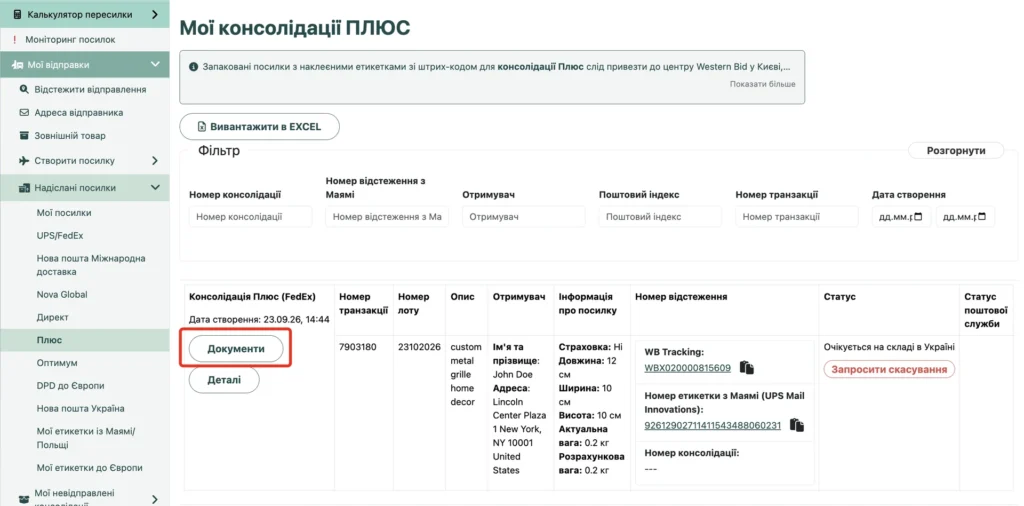1024x506 pixels.
Task: Open tracking link 92612902711411543488060231
Action: (712, 426)
